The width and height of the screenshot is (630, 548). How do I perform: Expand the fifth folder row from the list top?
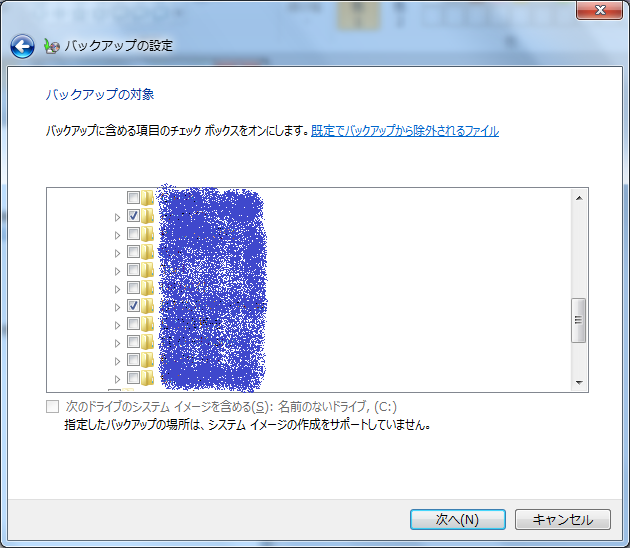coord(117,272)
